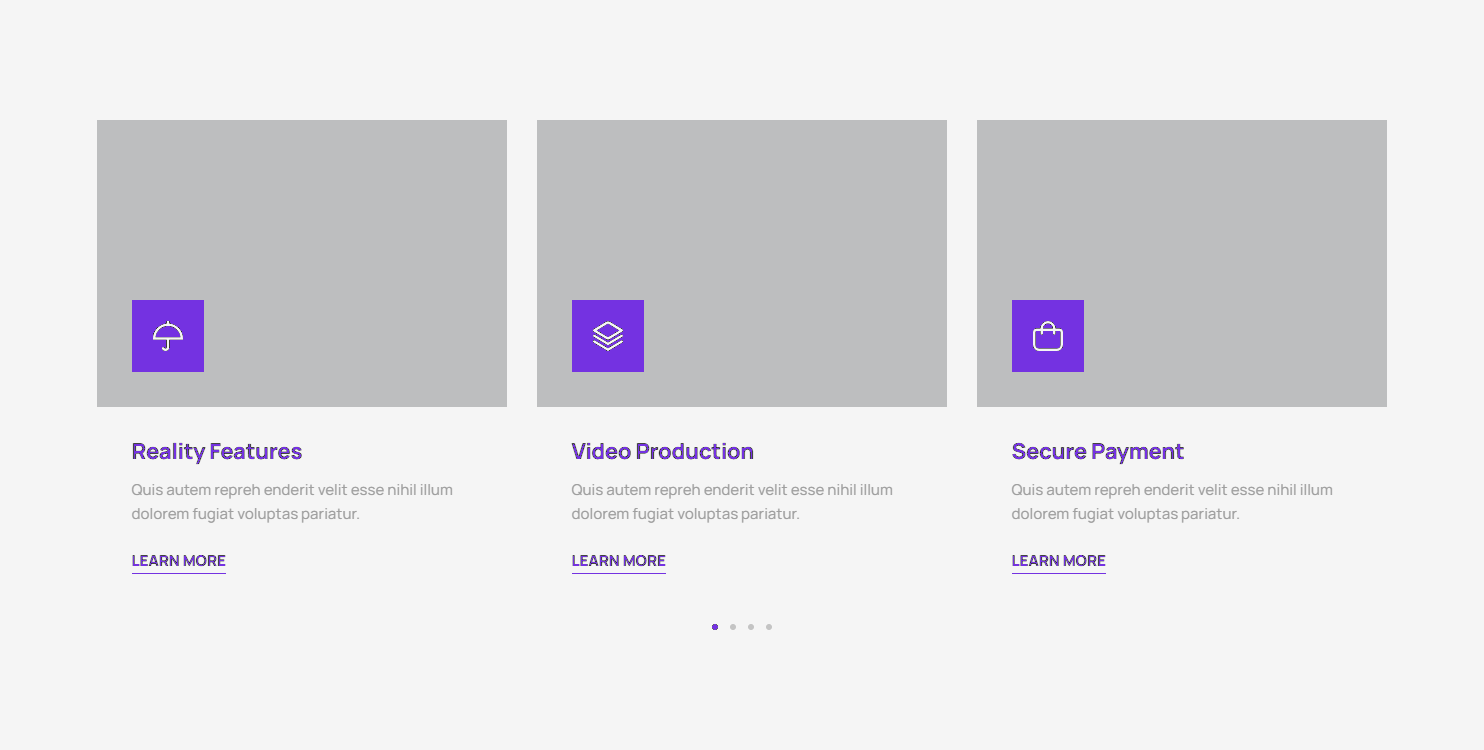This screenshot has width=1484, height=750.
Task: Go to first carousel slide dot
Action: point(715,627)
